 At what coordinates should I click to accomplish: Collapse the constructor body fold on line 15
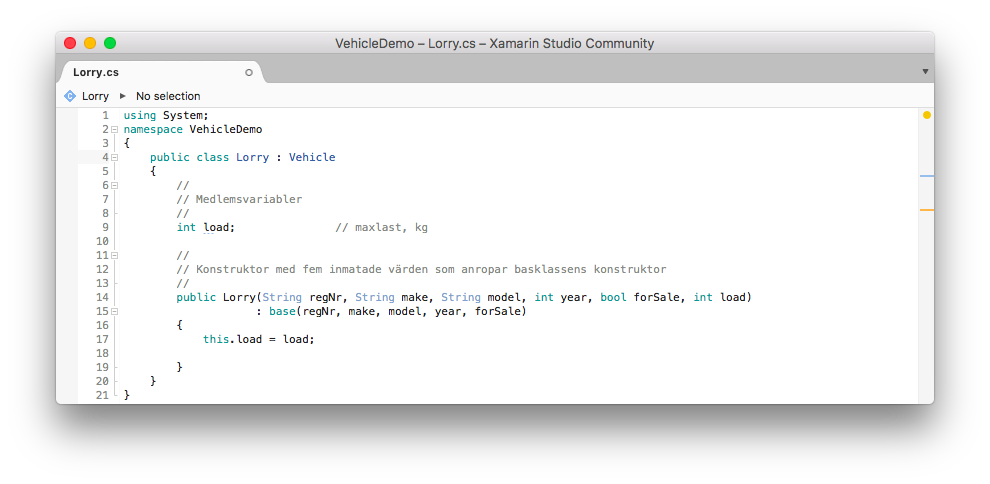(x=114, y=311)
